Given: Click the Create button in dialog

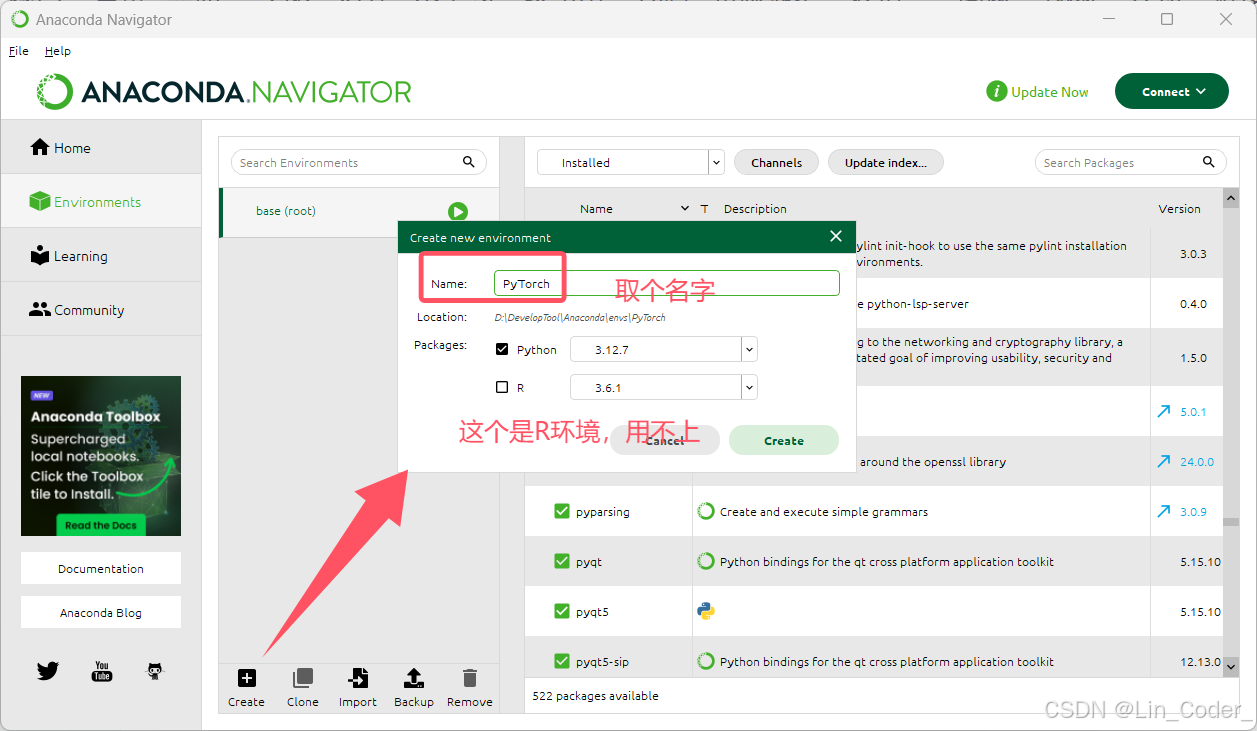Looking at the screenshot, I should (784, 440).
